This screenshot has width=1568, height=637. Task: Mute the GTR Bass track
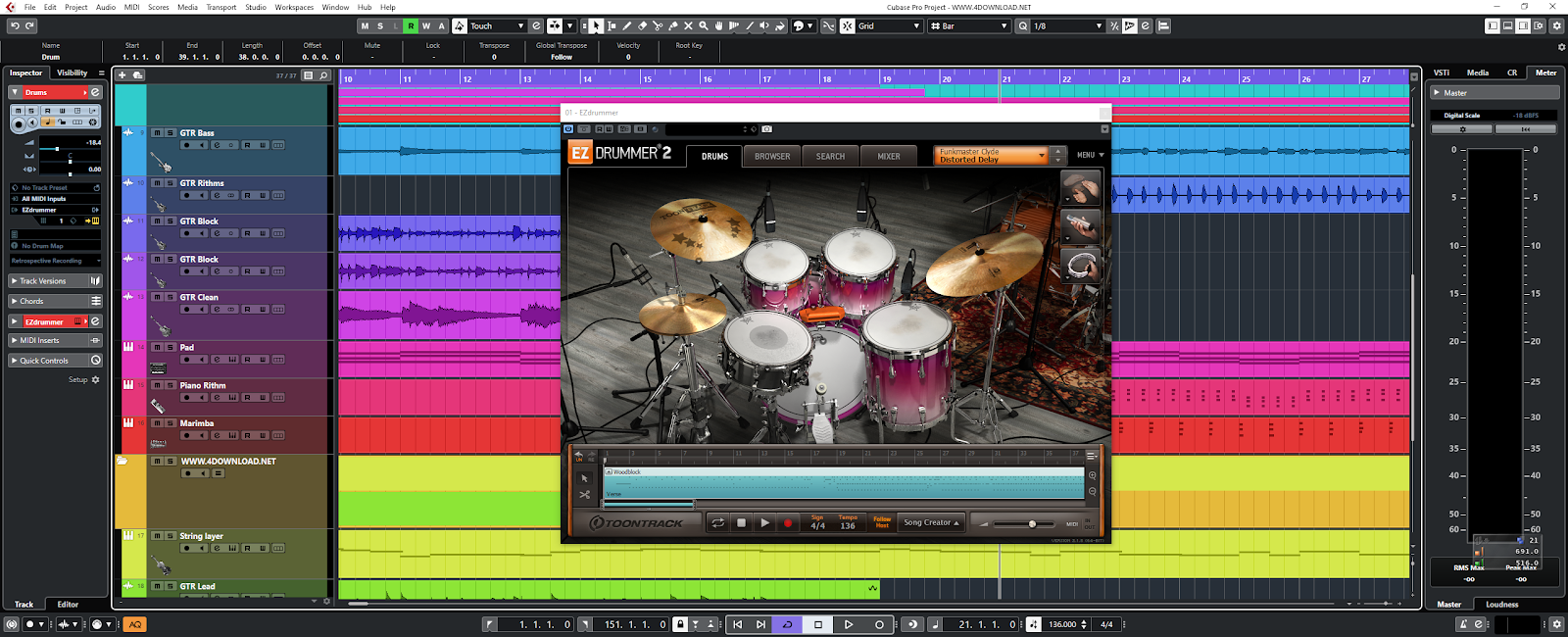pyautogui.click(x=157, y=132)
